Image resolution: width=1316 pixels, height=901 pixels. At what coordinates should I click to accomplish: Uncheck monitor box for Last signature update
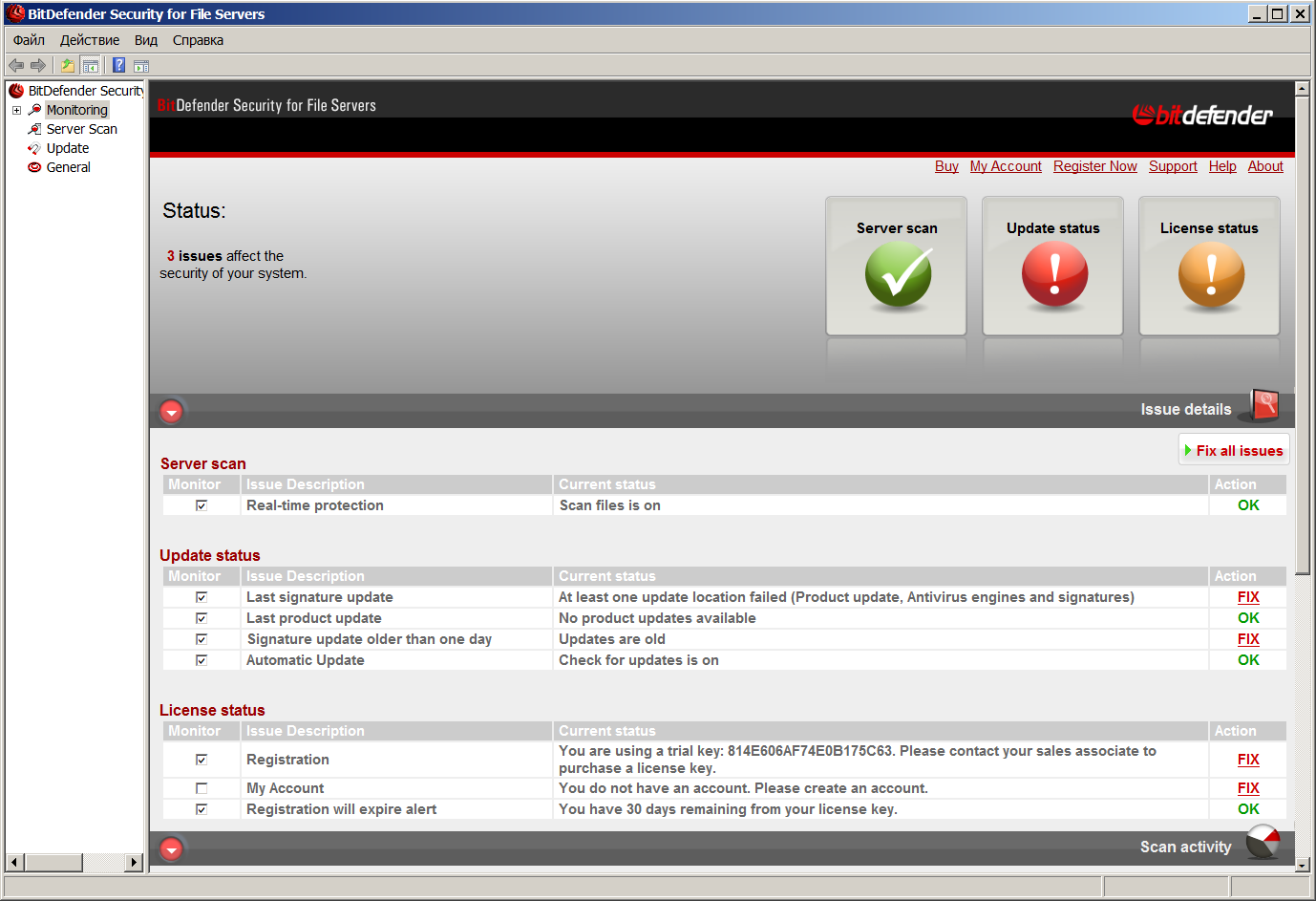point(202,597)
